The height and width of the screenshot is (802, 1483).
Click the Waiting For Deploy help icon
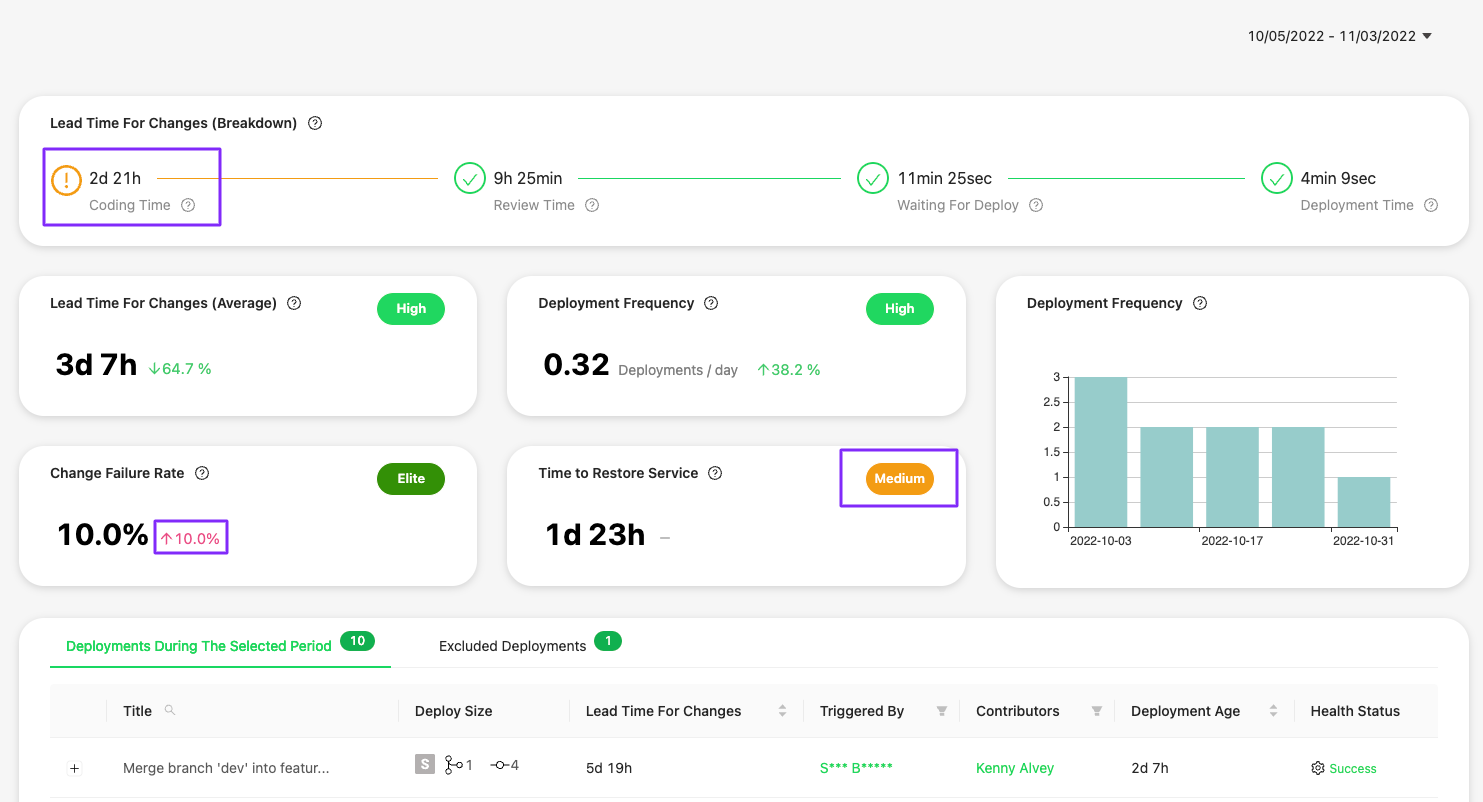[1036, 205]
